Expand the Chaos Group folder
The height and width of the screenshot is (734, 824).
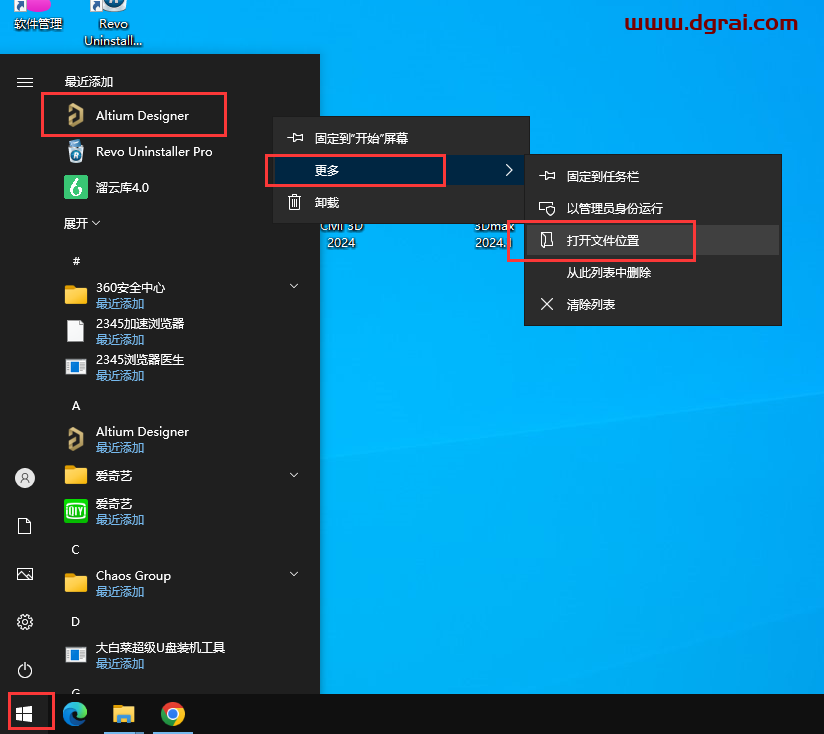(x=292, y=575)
